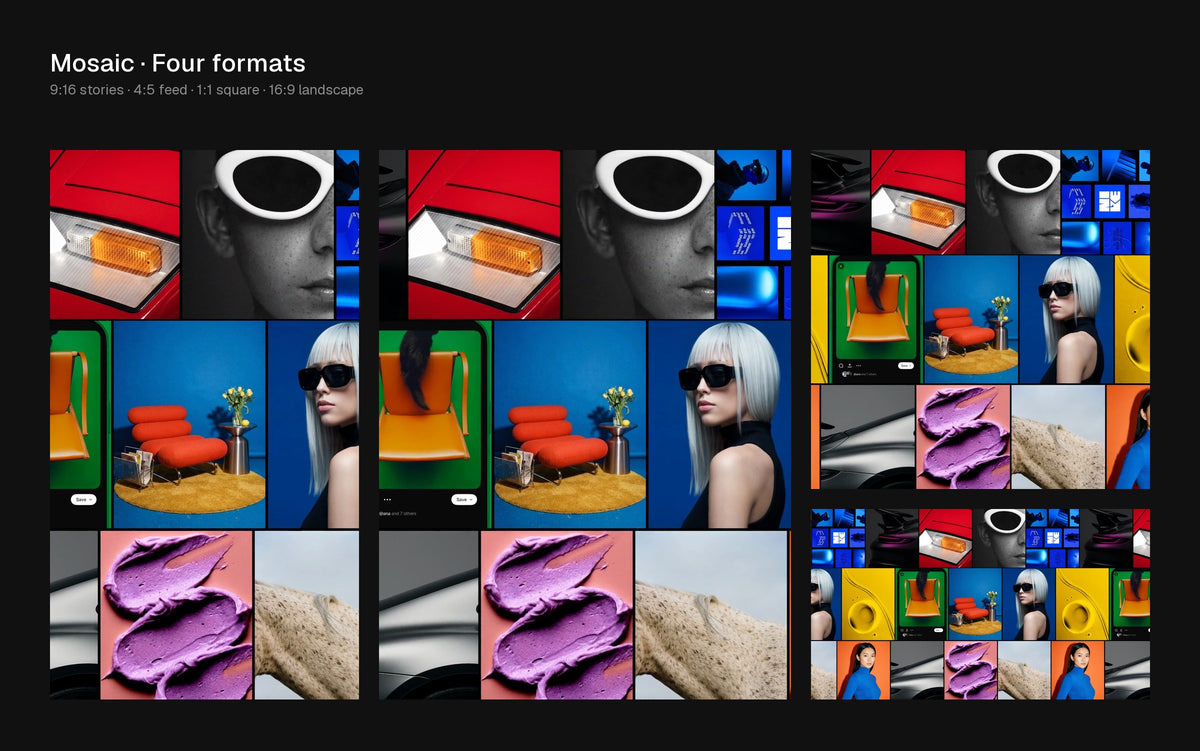The image size is (1200, 751).
Task: Select red car headlight image in stories mosaic
Action: [115, 234]
